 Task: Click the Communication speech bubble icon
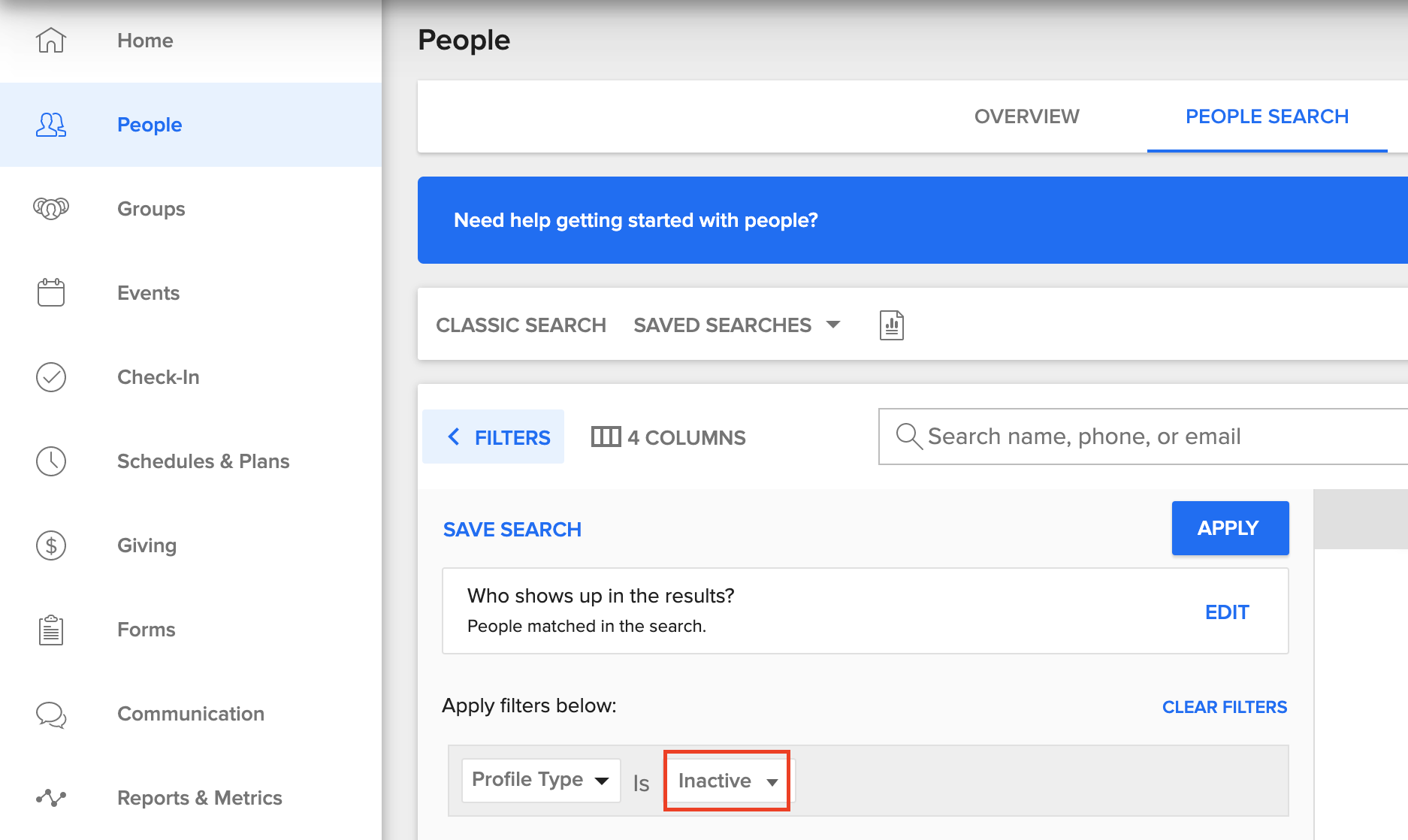(x=50, y=715)
